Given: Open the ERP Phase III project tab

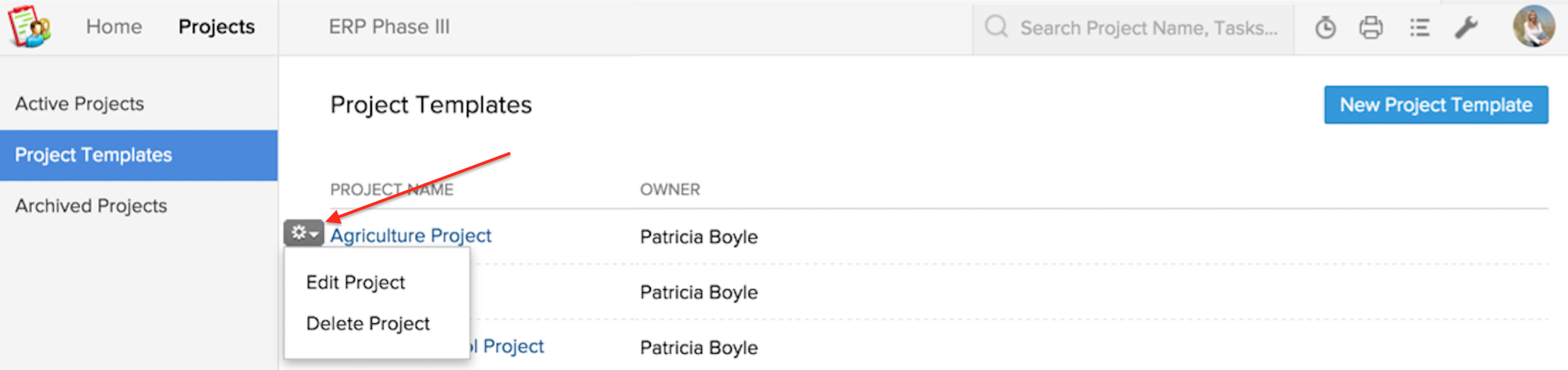Looking at the screenshot, I should click(389, 27).
